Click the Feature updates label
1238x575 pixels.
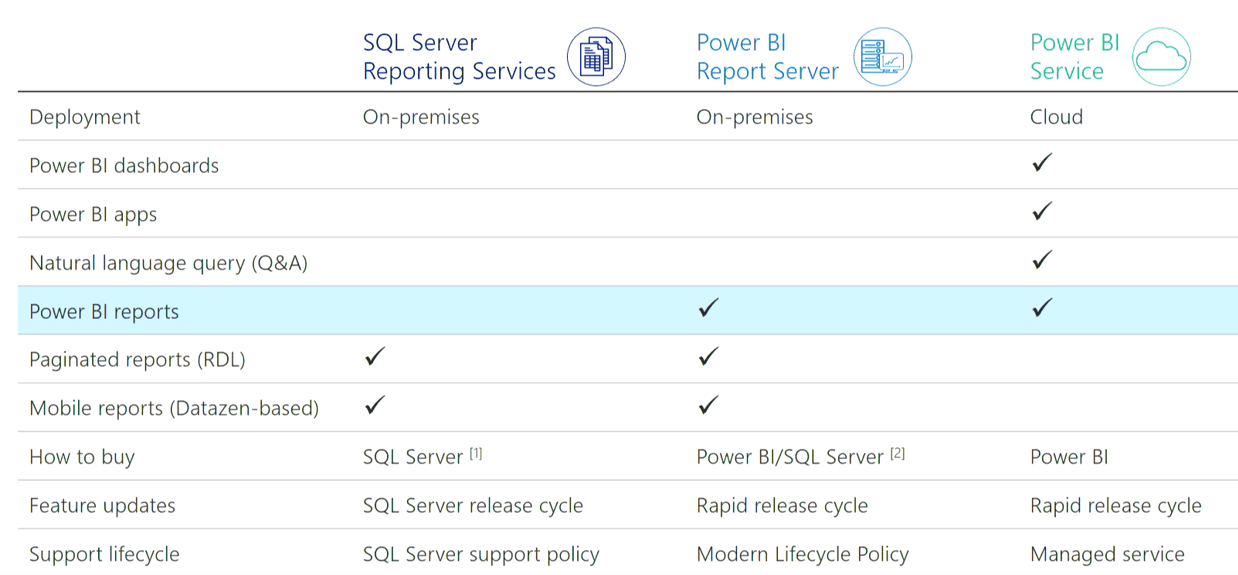(102, 505)
